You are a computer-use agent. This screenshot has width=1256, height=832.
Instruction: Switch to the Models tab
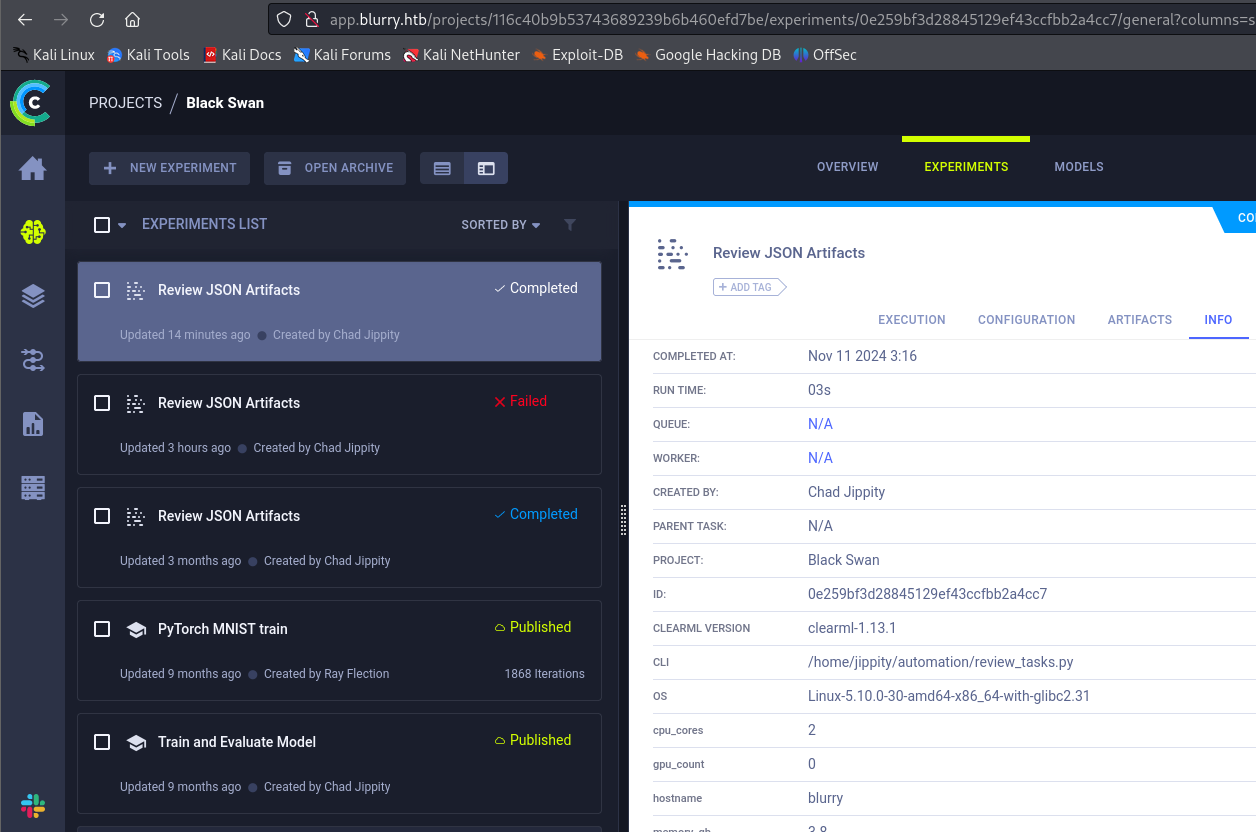[1078, 167]
